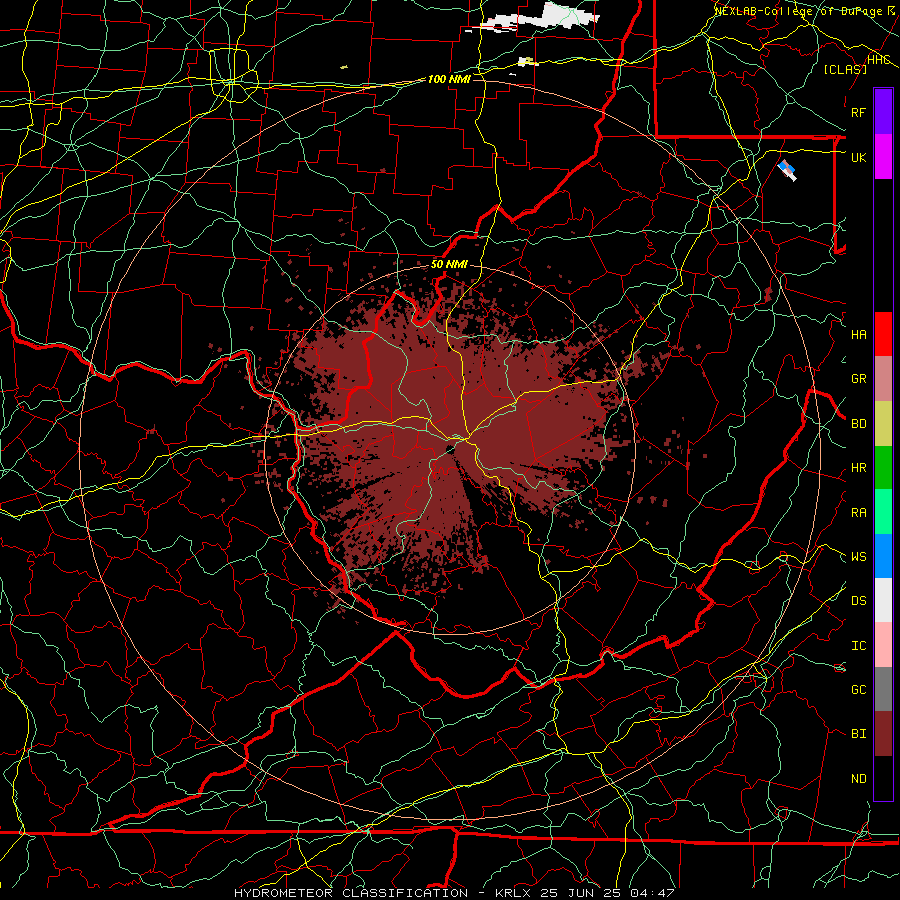Click the "BD" legend label
Image resolution: width=900 pixels, height=900 pixels.
858,423
